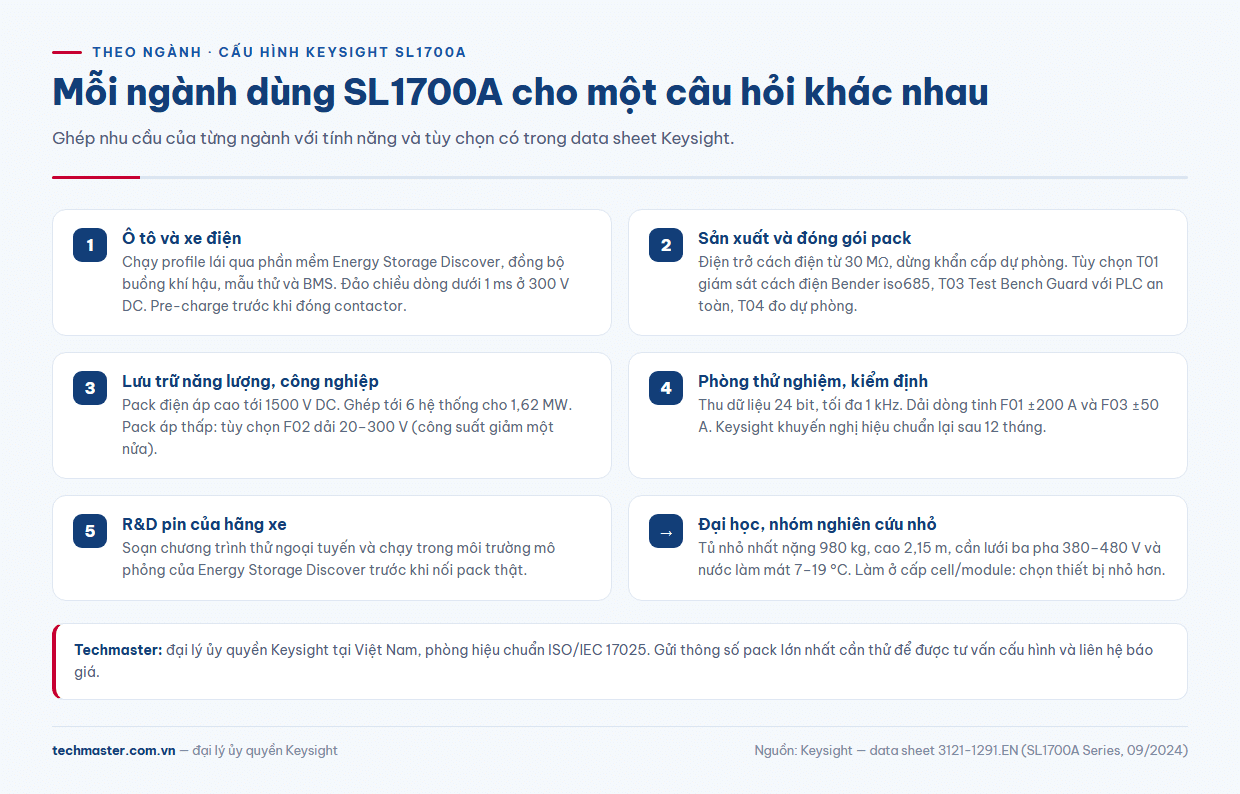The height and width of the screenshot is (794, 1240).
Task: Click the paragraph starting "Pack điện áp cao tới 1500 V DC"
Action: 347,427
